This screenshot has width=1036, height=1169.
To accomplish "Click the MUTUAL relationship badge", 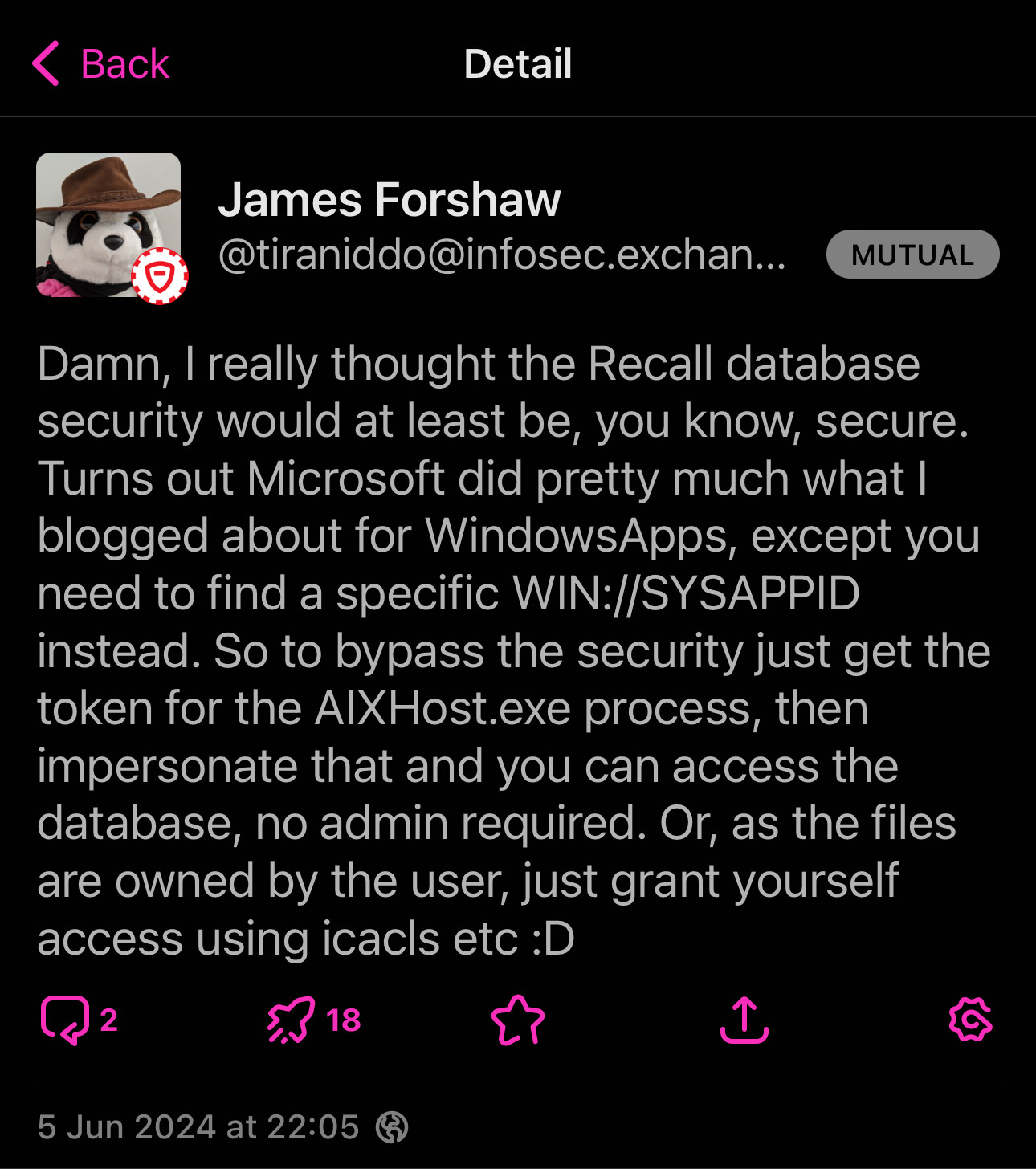I will (912, 255).
